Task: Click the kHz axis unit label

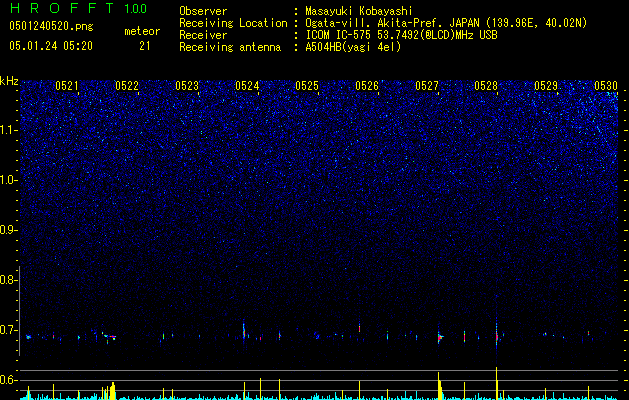Action: click(x=9, y=81)
